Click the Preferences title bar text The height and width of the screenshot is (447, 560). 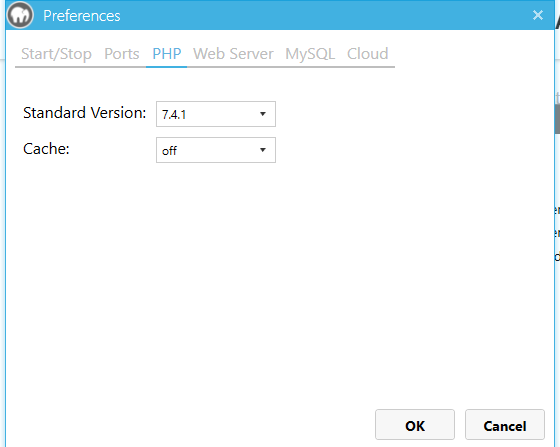(82, 16)
